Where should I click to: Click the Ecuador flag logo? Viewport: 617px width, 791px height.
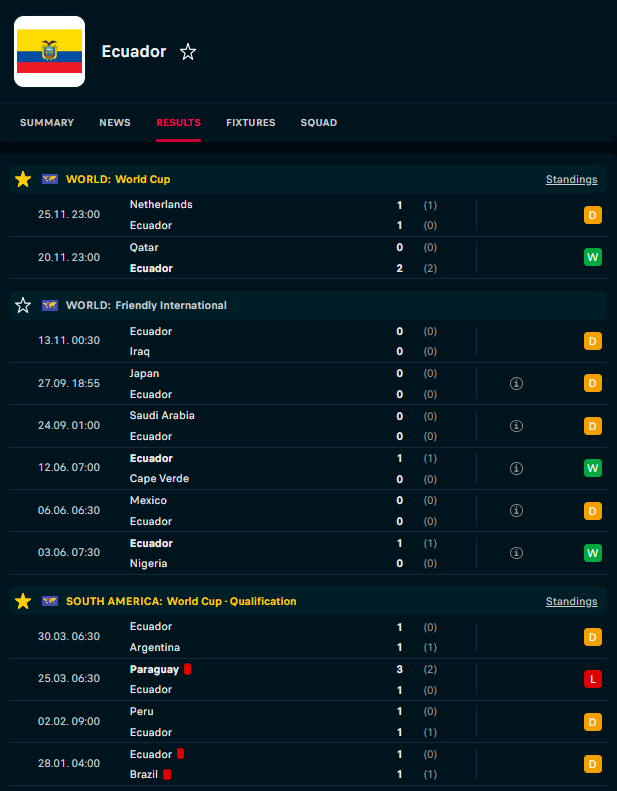[x=49, y=52]
